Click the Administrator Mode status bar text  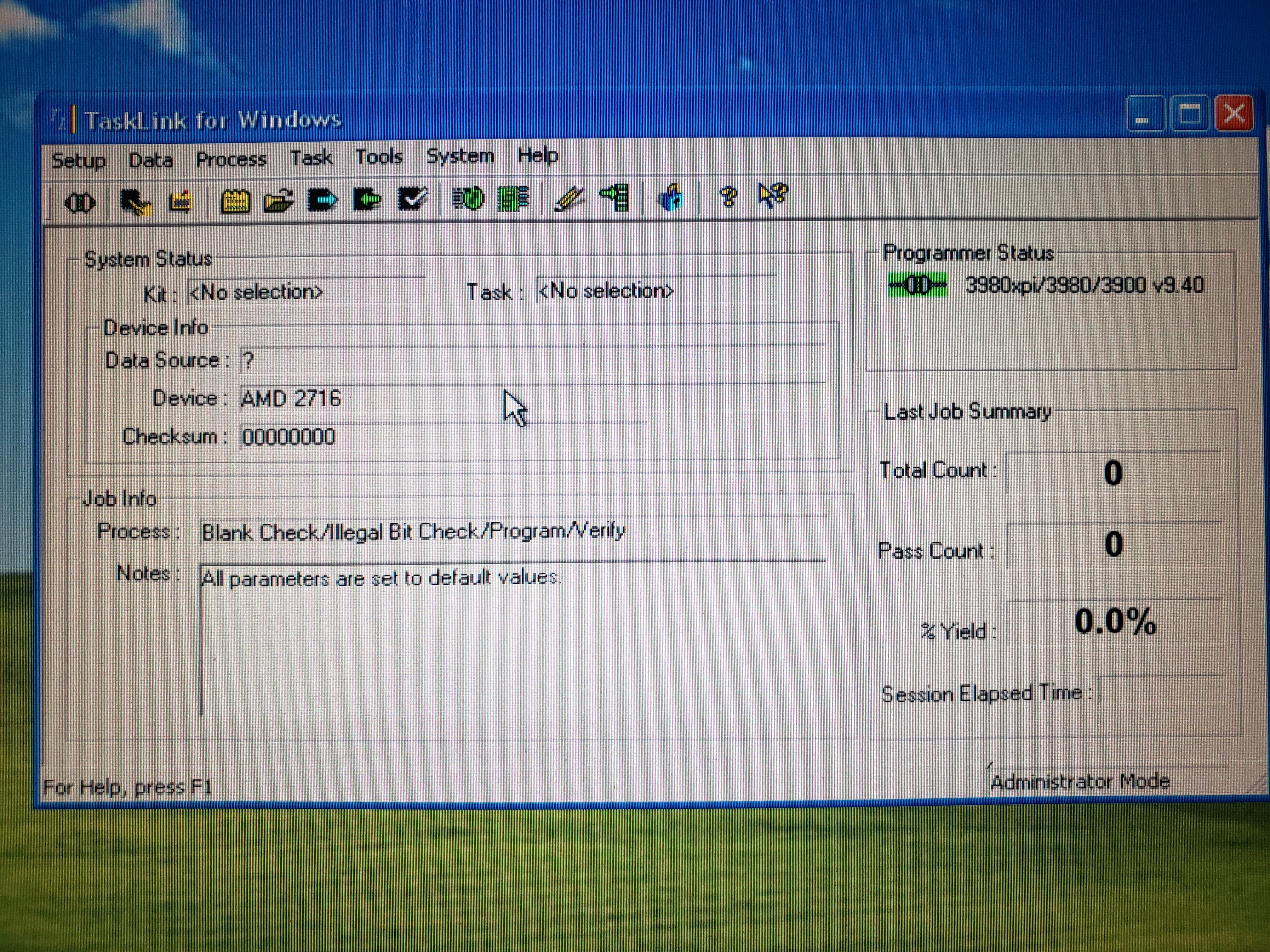coord(1080,782)
